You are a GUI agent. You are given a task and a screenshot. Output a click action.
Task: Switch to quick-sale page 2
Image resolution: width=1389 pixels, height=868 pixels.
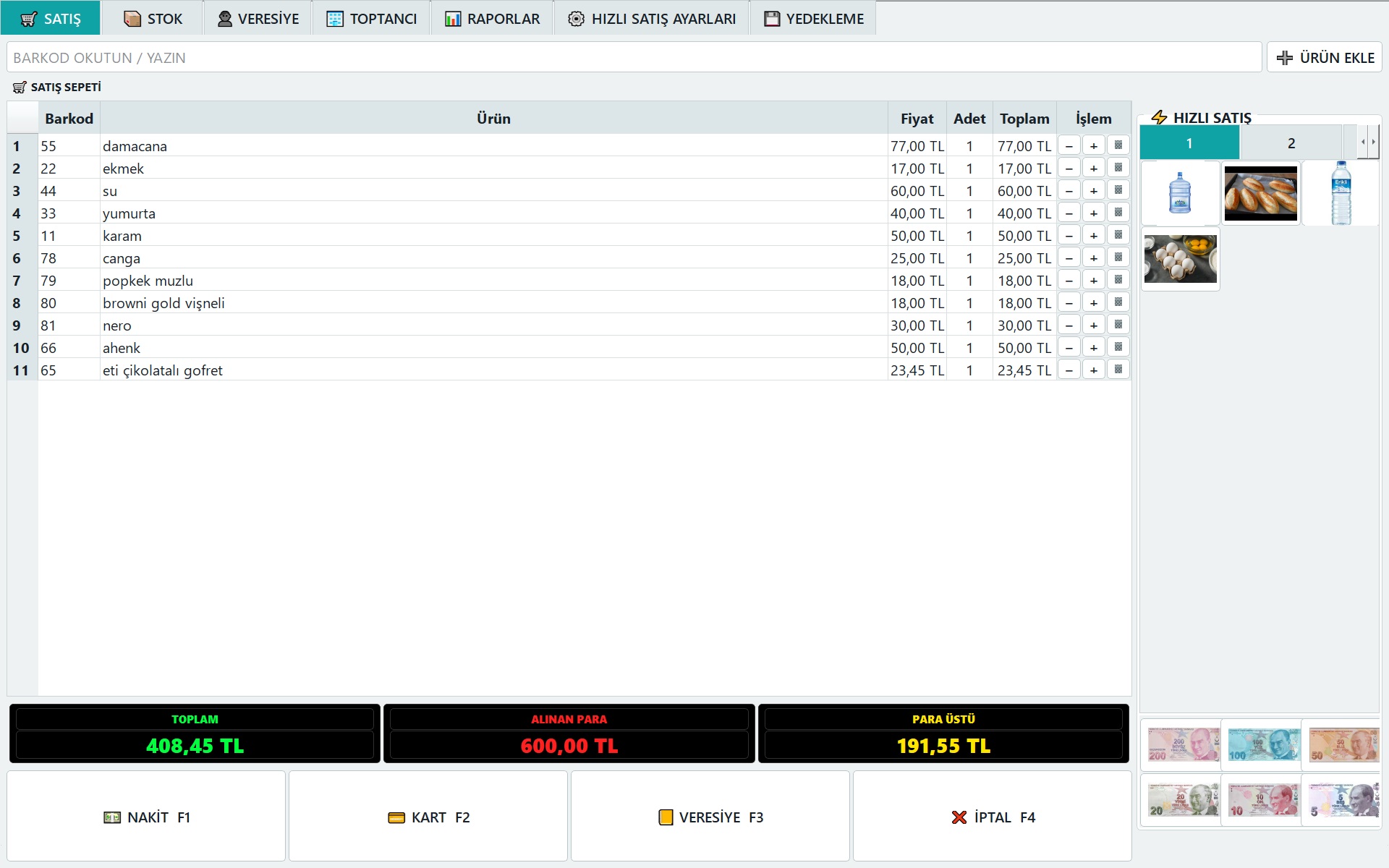click(x=1291, y=143)
